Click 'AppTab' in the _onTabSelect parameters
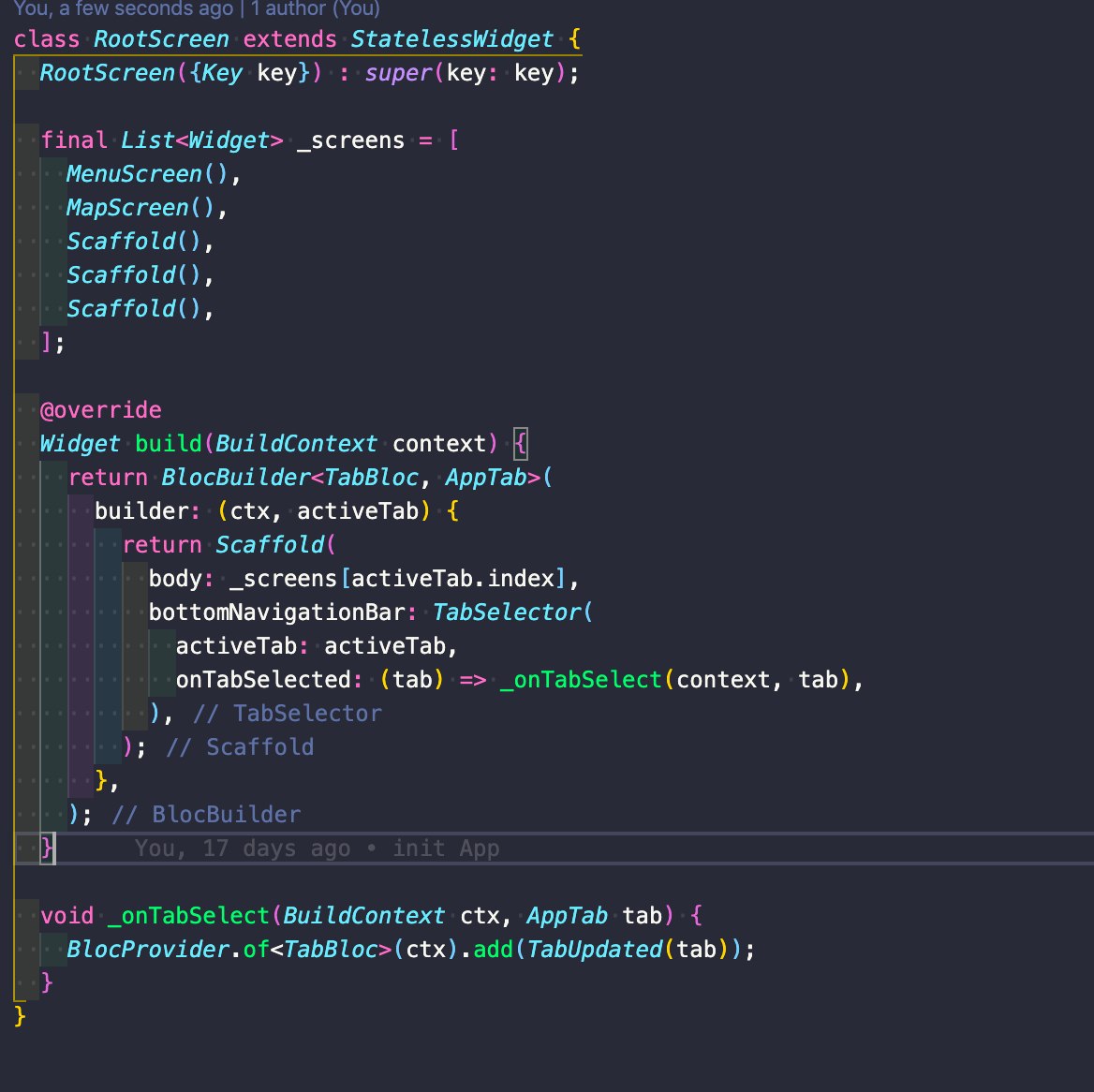Image resolution: width=1094 pixels, height=1092 pixels. tap(568, 915)
